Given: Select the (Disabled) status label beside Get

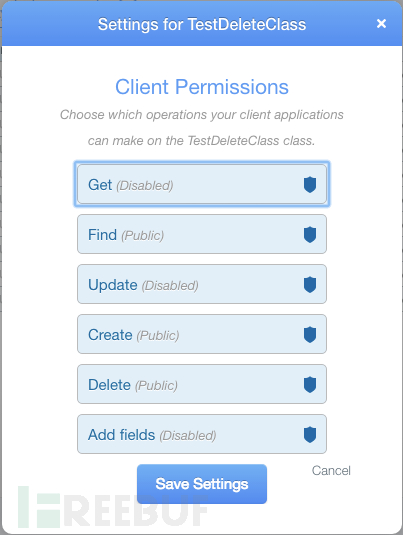Looking at the screenshot, I should point(145,186).
